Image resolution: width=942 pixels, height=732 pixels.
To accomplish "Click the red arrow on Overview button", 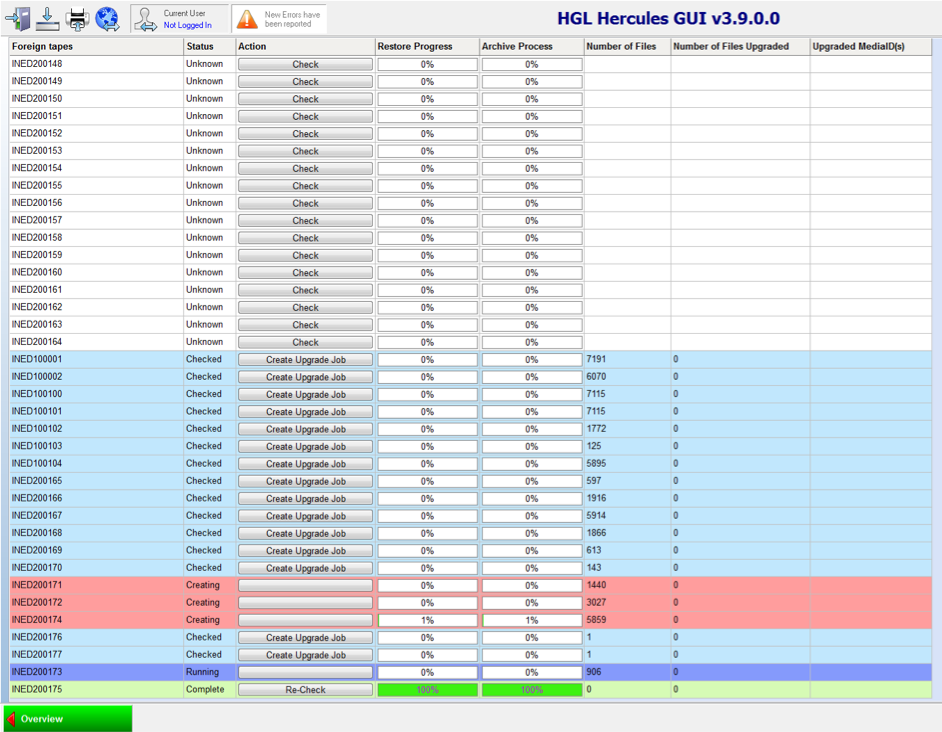I will click(10, 719).
